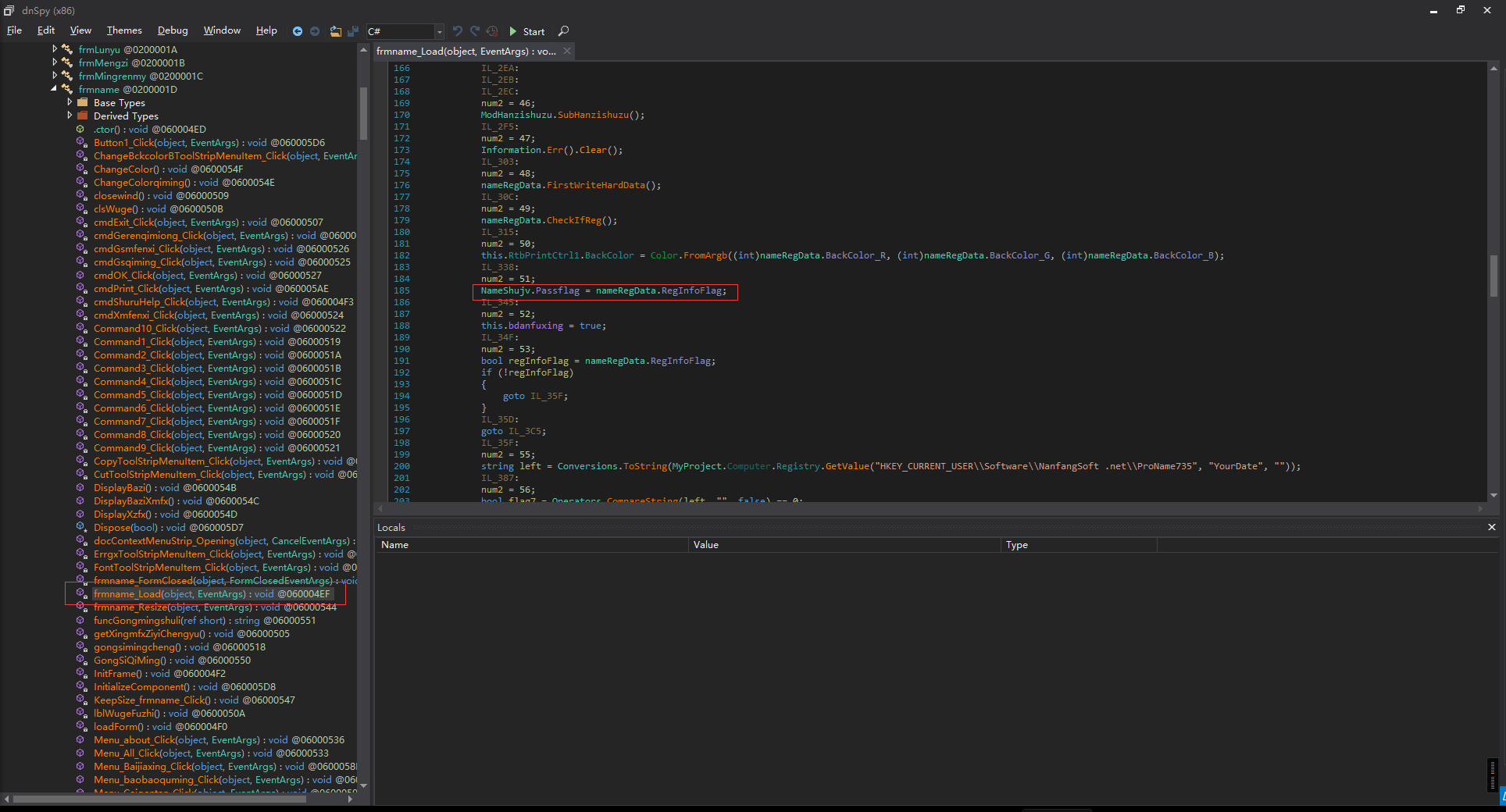Expand the frmLunyu class node
The image size is (1506, 812).
[55, 49]
